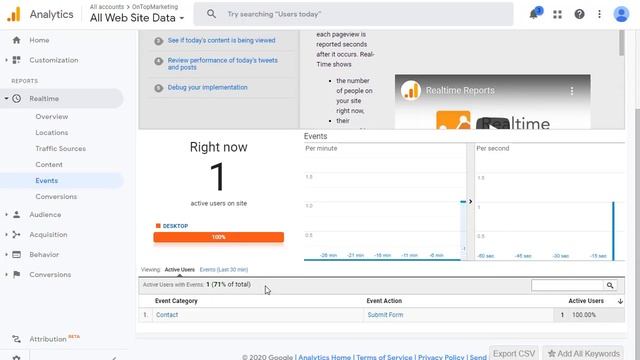Screen dimensions: 640x360
Task: Click the Event Category column header
Action: tap(176, 301)
